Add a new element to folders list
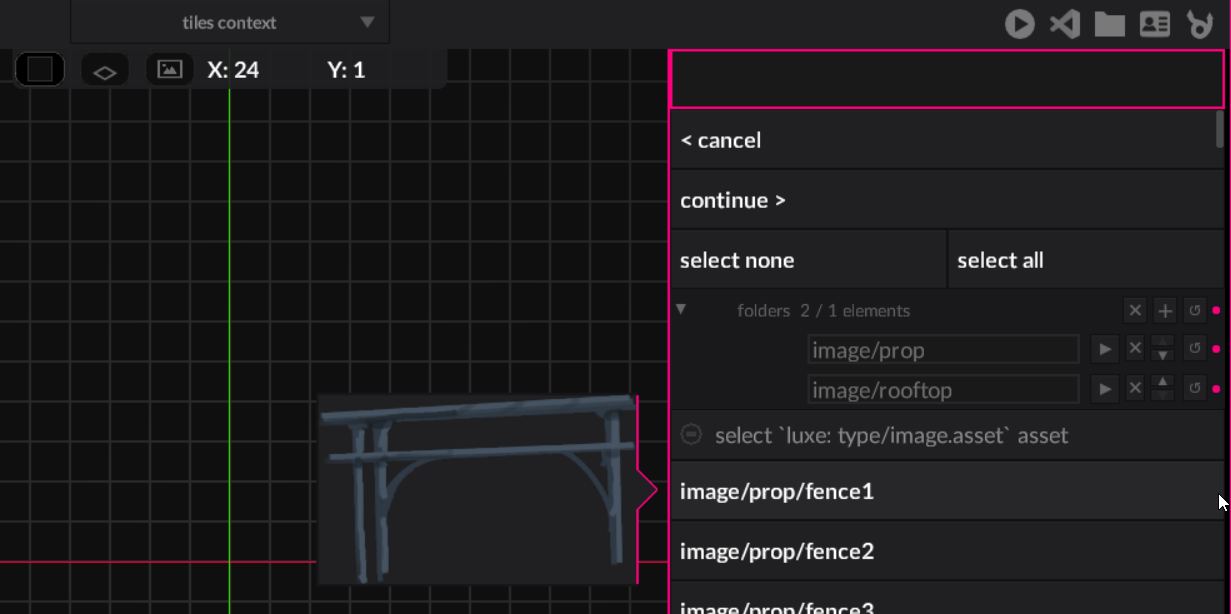1231x614 pixels. pos(1164,311)
